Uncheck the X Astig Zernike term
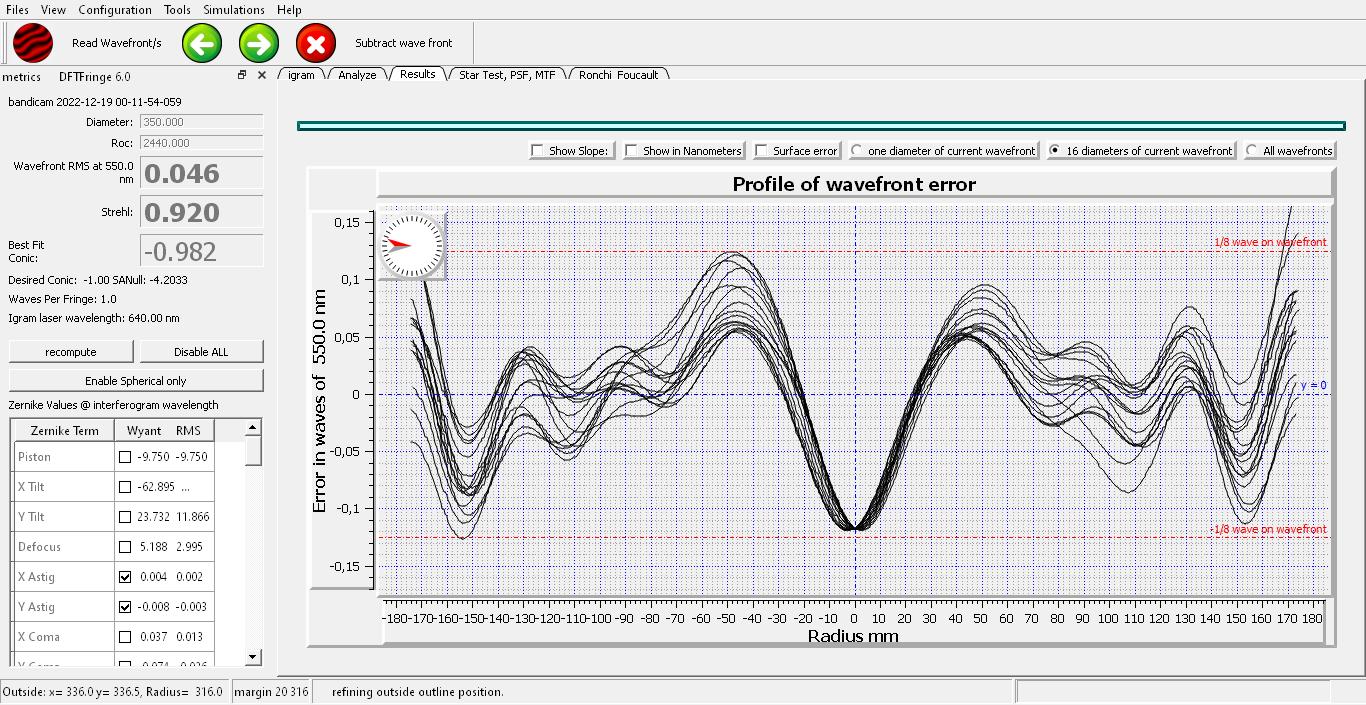The width and height of the screenshot is (1366, 705). [x=125, y=577]
